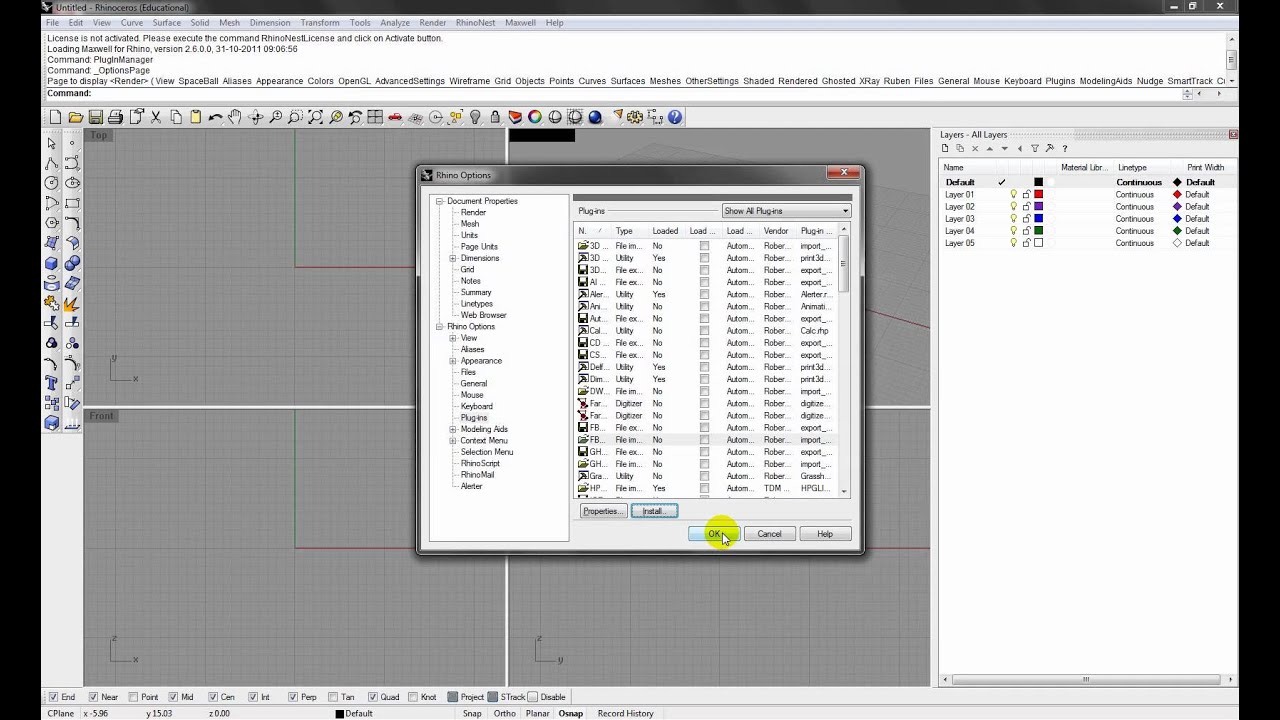1280x720 pixels.
Task: Toggle the lock on Layer 02
Action: (x=1026, y=206)
